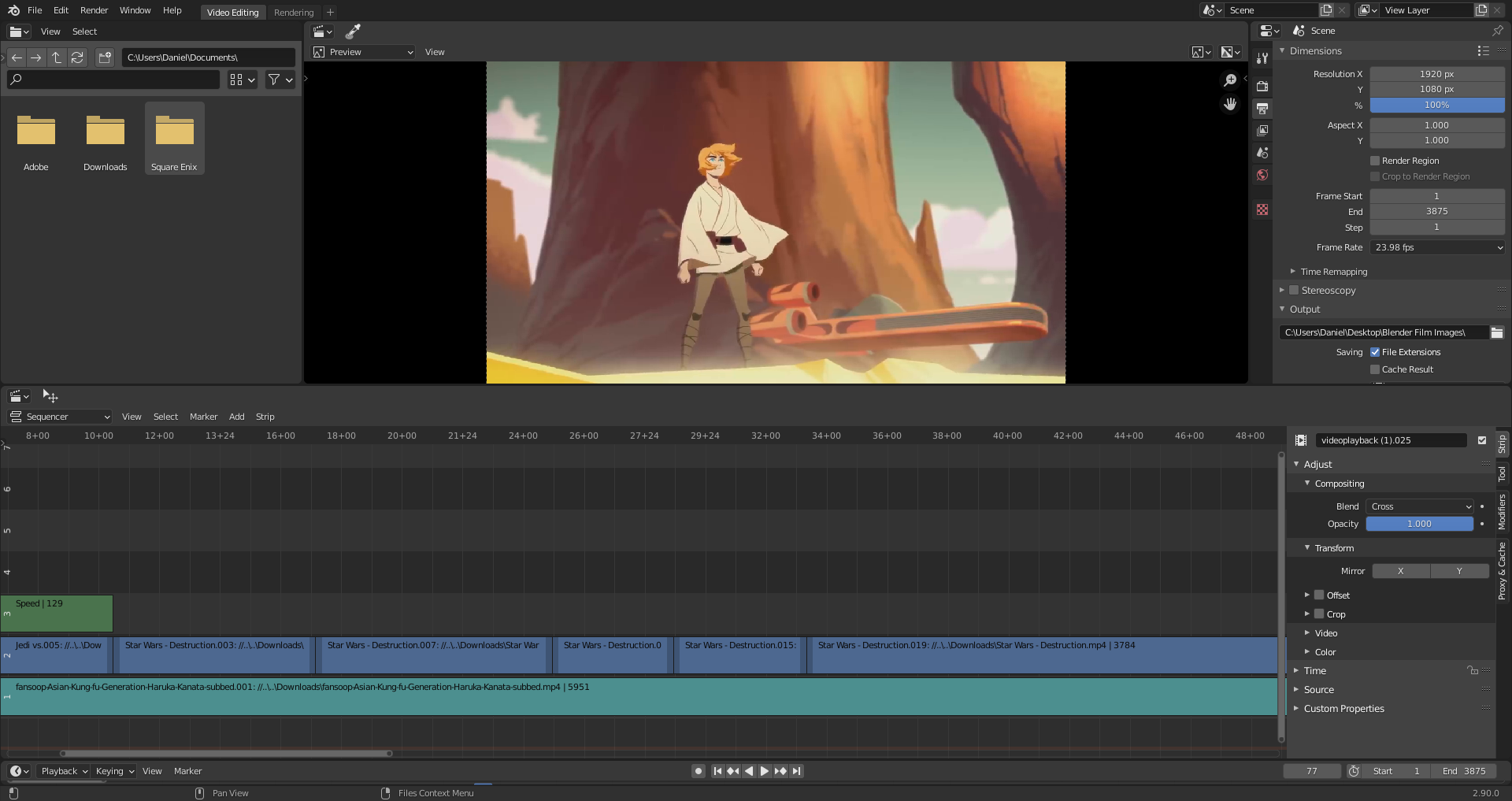1512x801 pixels.
Task: Open the Render menu in the top bar
Action: [x=94, y=10]
